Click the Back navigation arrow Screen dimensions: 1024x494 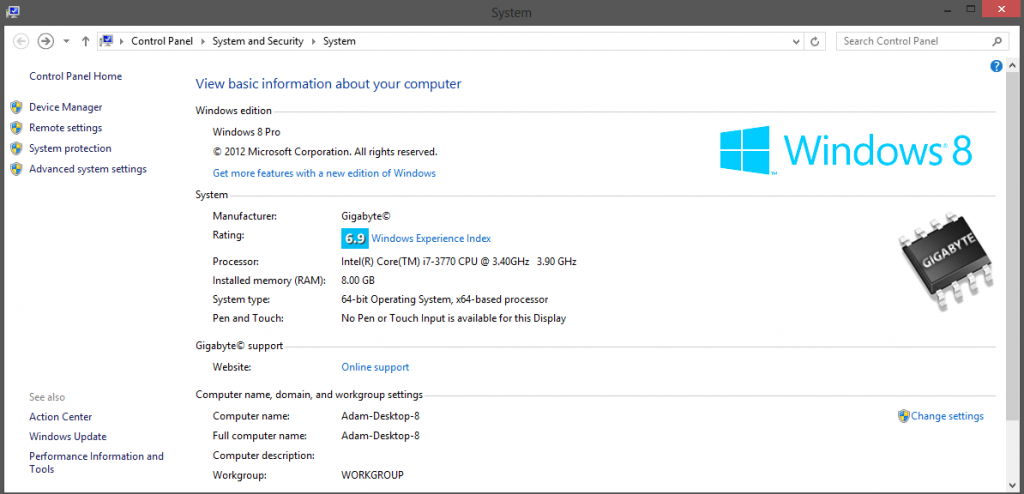click(x=21, y=41)
